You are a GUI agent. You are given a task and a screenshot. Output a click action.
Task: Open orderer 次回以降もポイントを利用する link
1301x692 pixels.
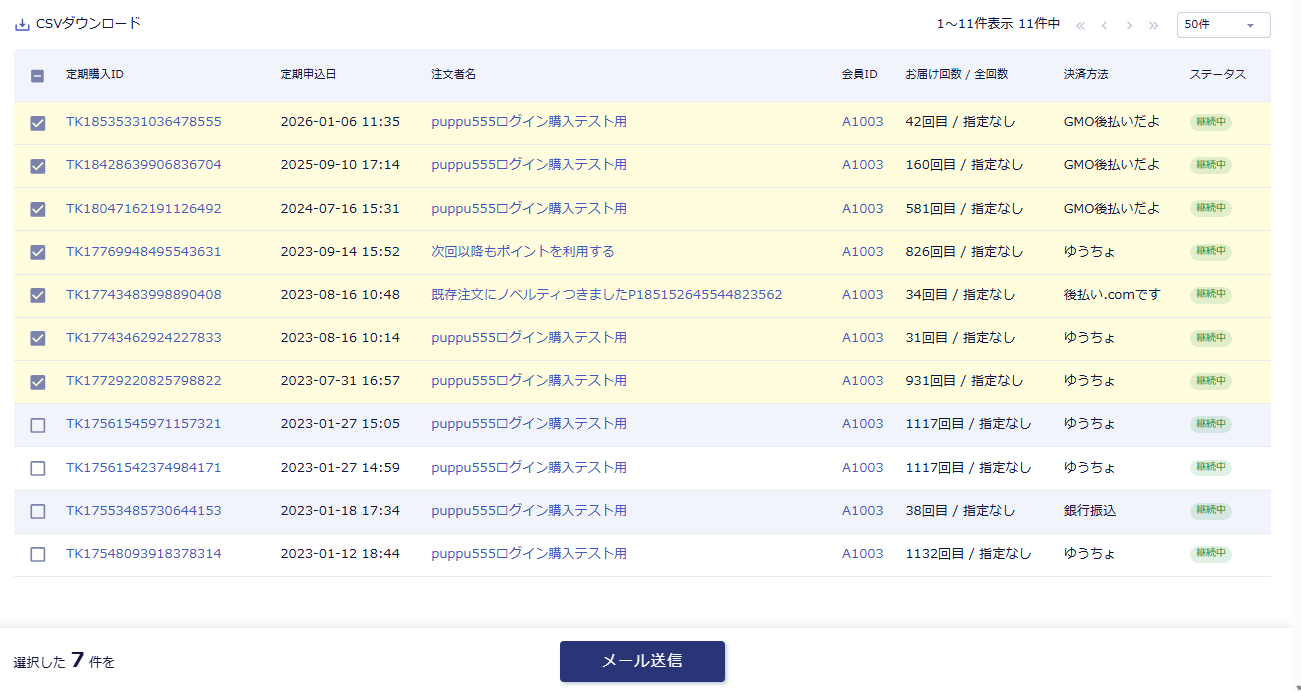point(522,251)
